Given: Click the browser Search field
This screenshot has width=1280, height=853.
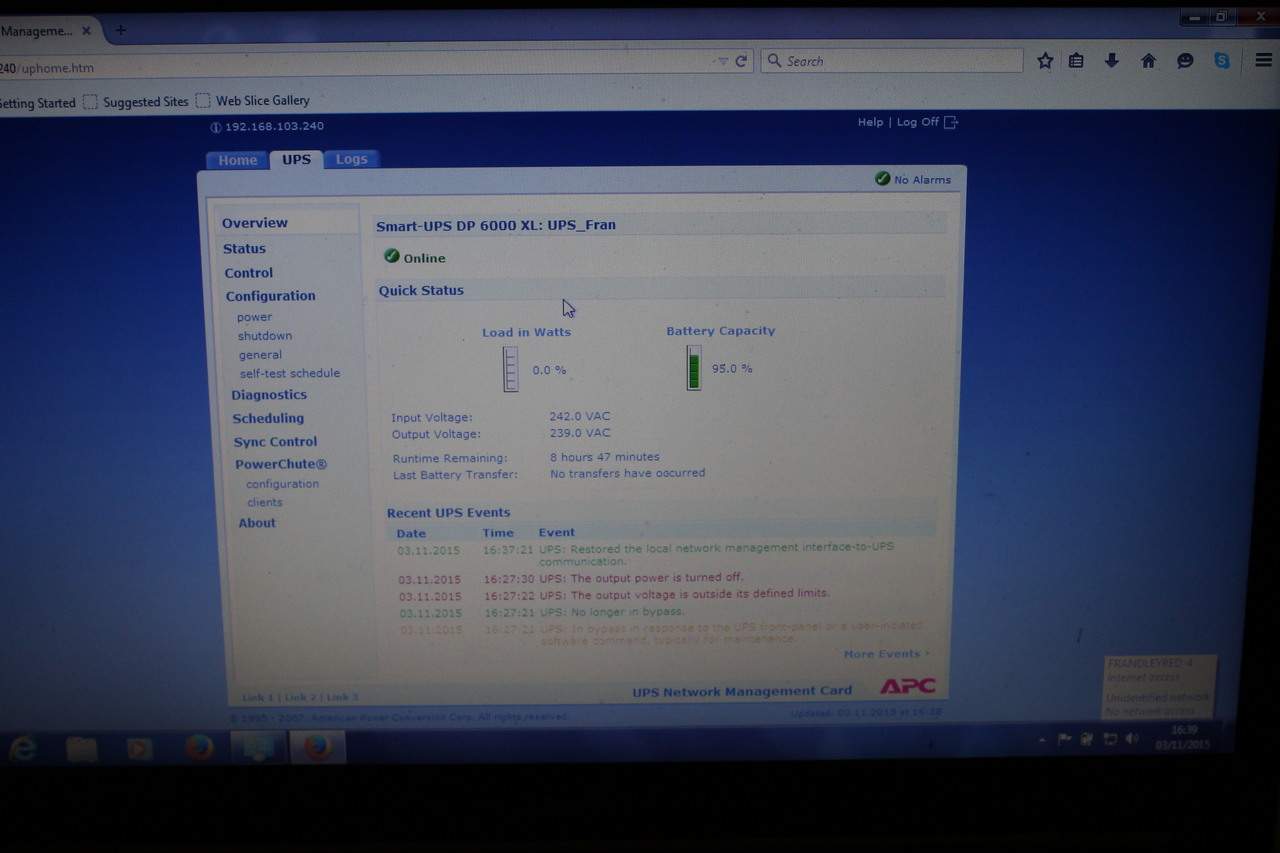Looking at the screenshot, I should point(892,61).
